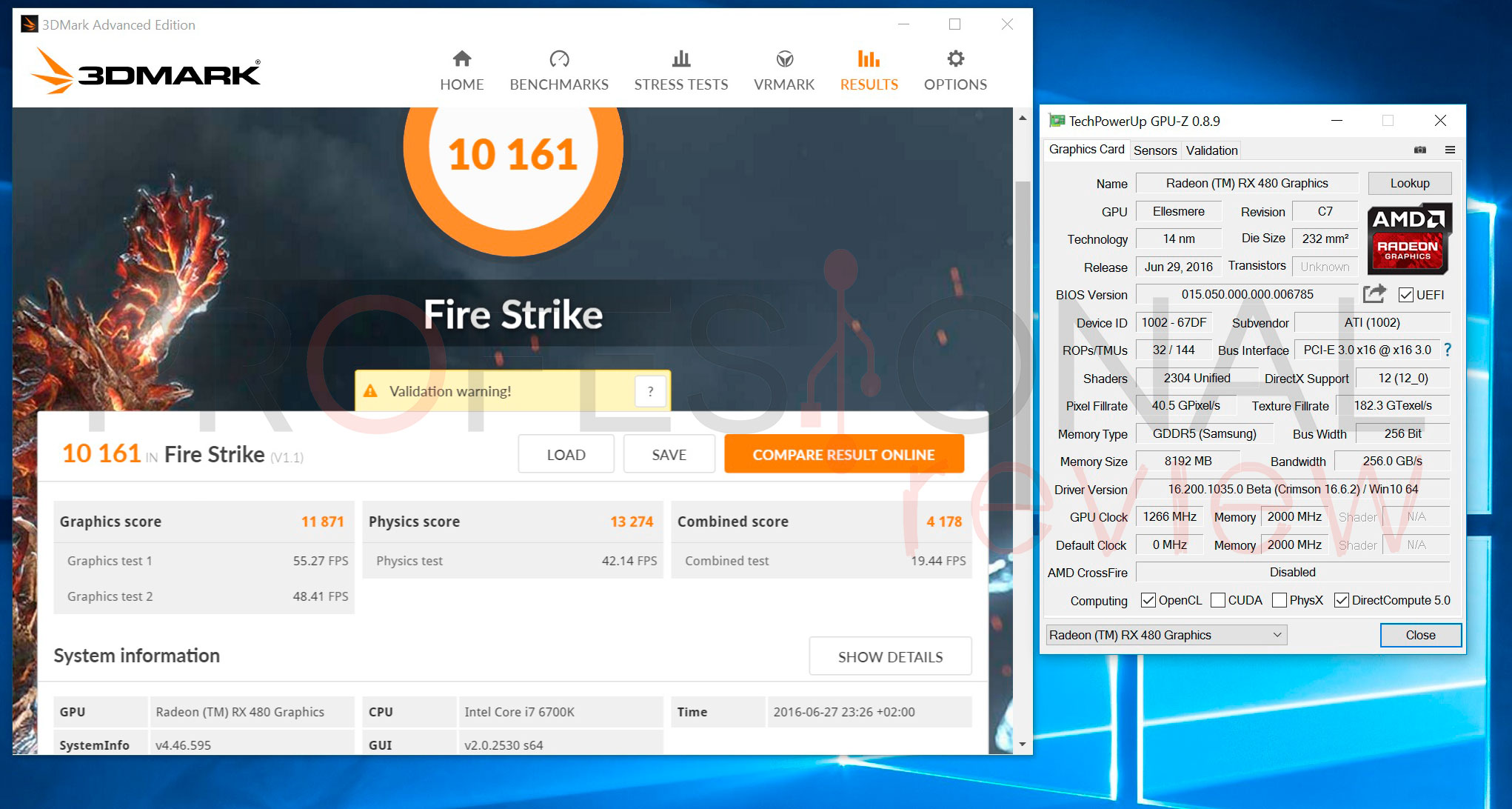Screen dimensions: 1512x809
Task: Click the Graphics test 1 row
Action: (x=204, y=561)
